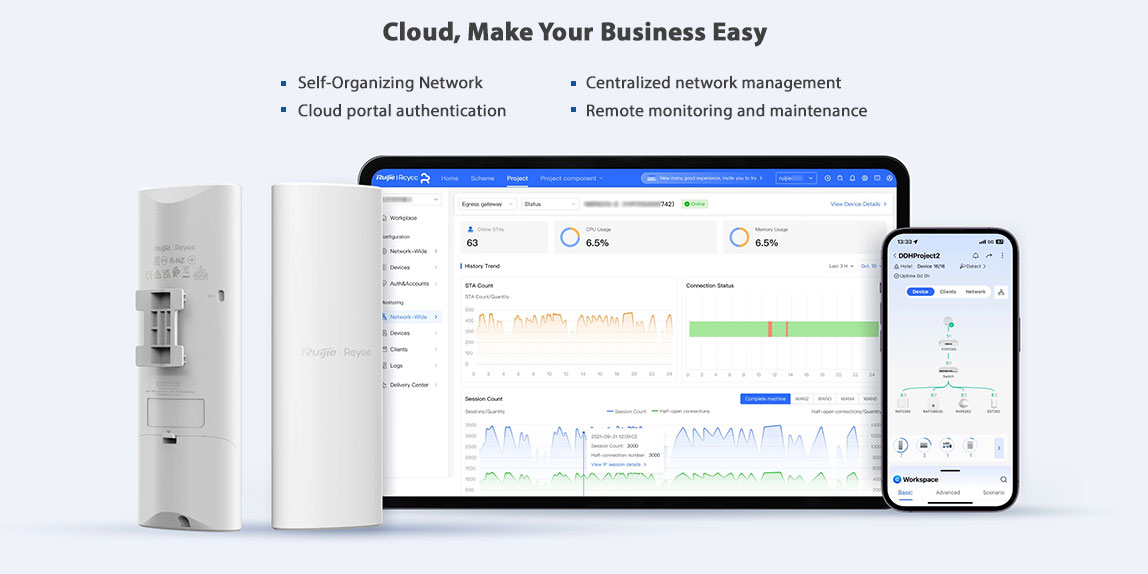
Task: Click View Device Details link
Action: [858, 204]
